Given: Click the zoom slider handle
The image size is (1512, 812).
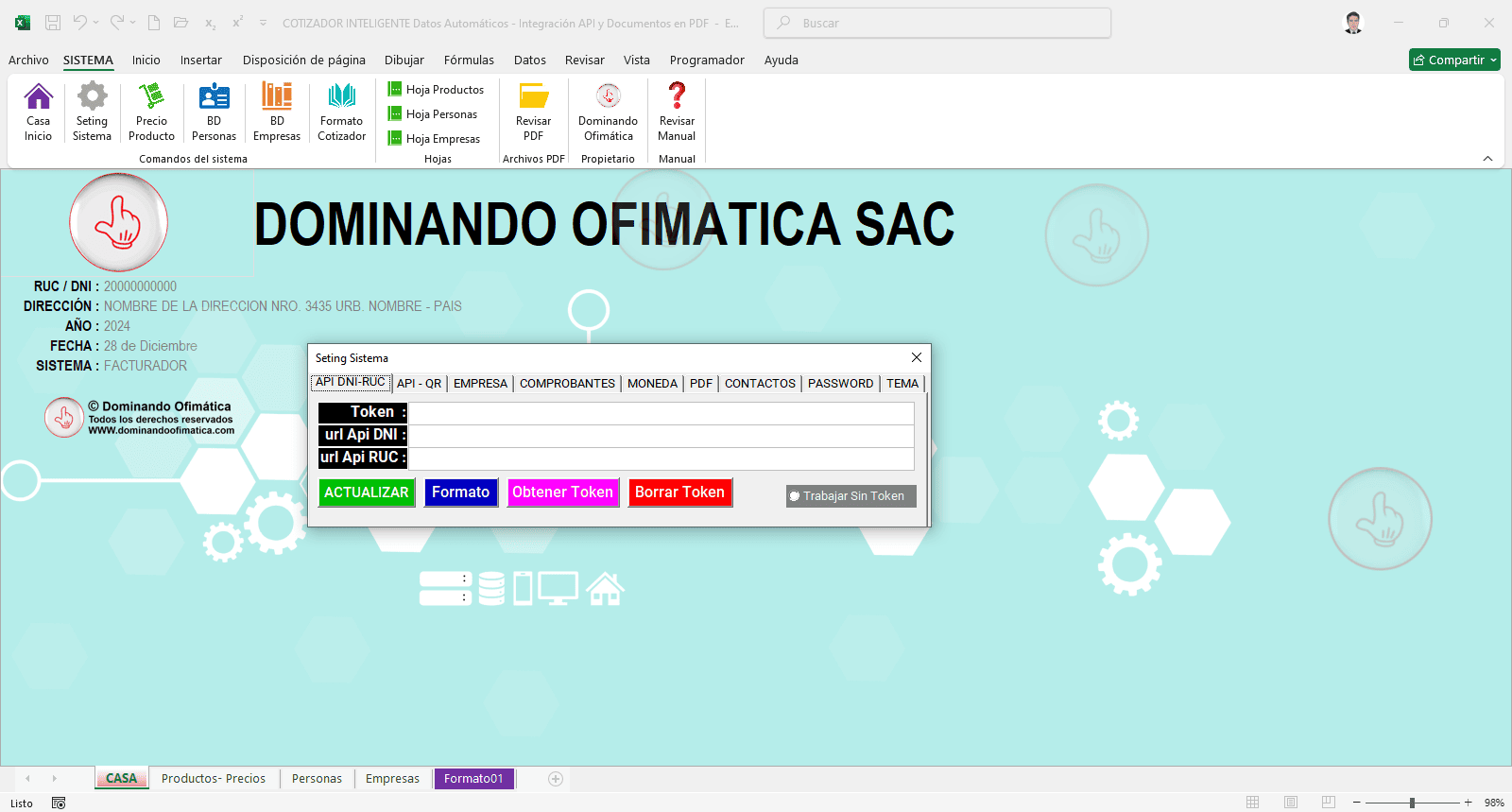Looking at the screenshot, I should (x=1412, y=803).
